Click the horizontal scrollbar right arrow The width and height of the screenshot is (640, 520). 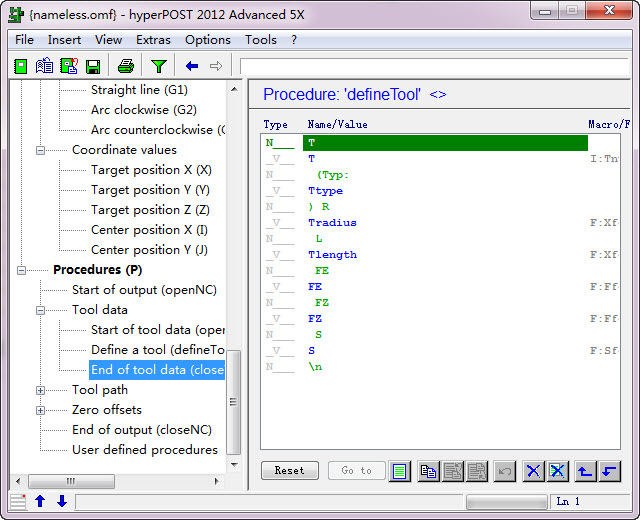pos(216,481)
